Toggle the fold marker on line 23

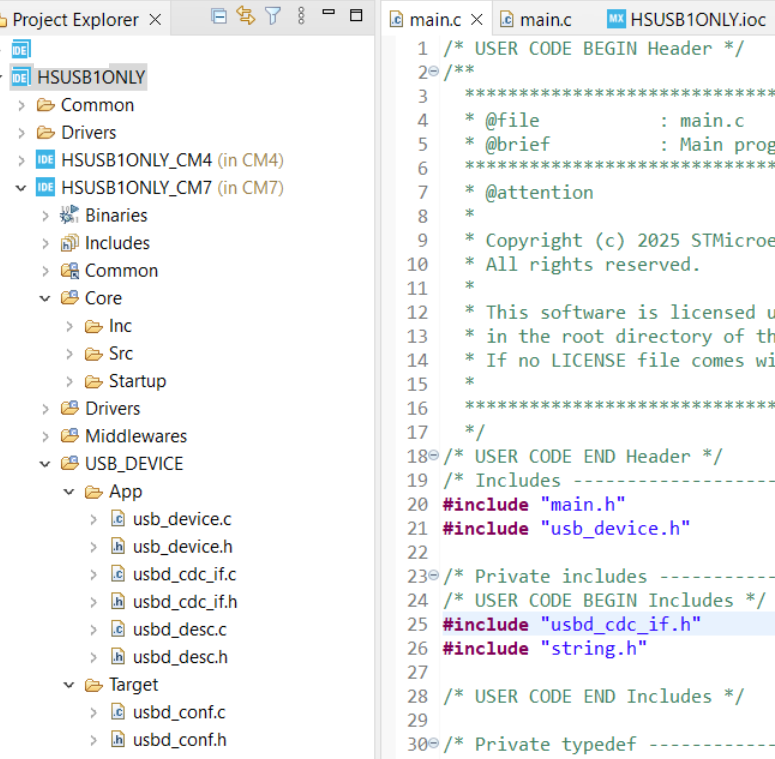point(433,575)
